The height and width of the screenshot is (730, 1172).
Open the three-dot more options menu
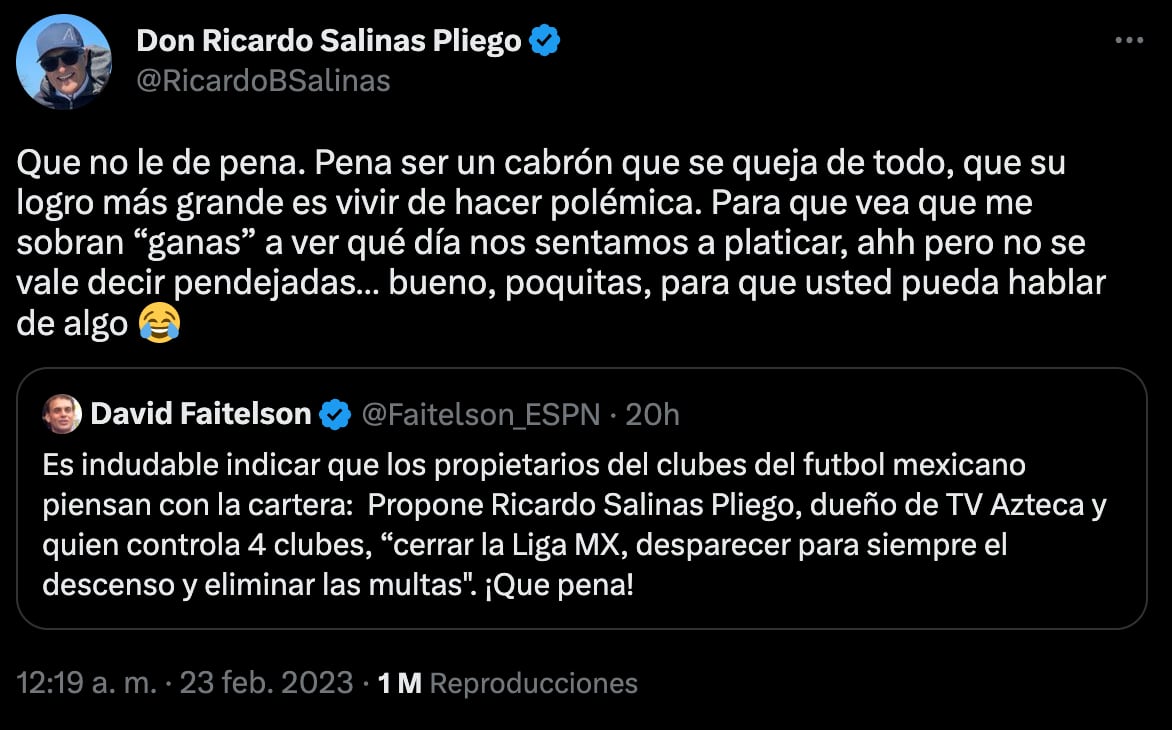[1128, 41]
